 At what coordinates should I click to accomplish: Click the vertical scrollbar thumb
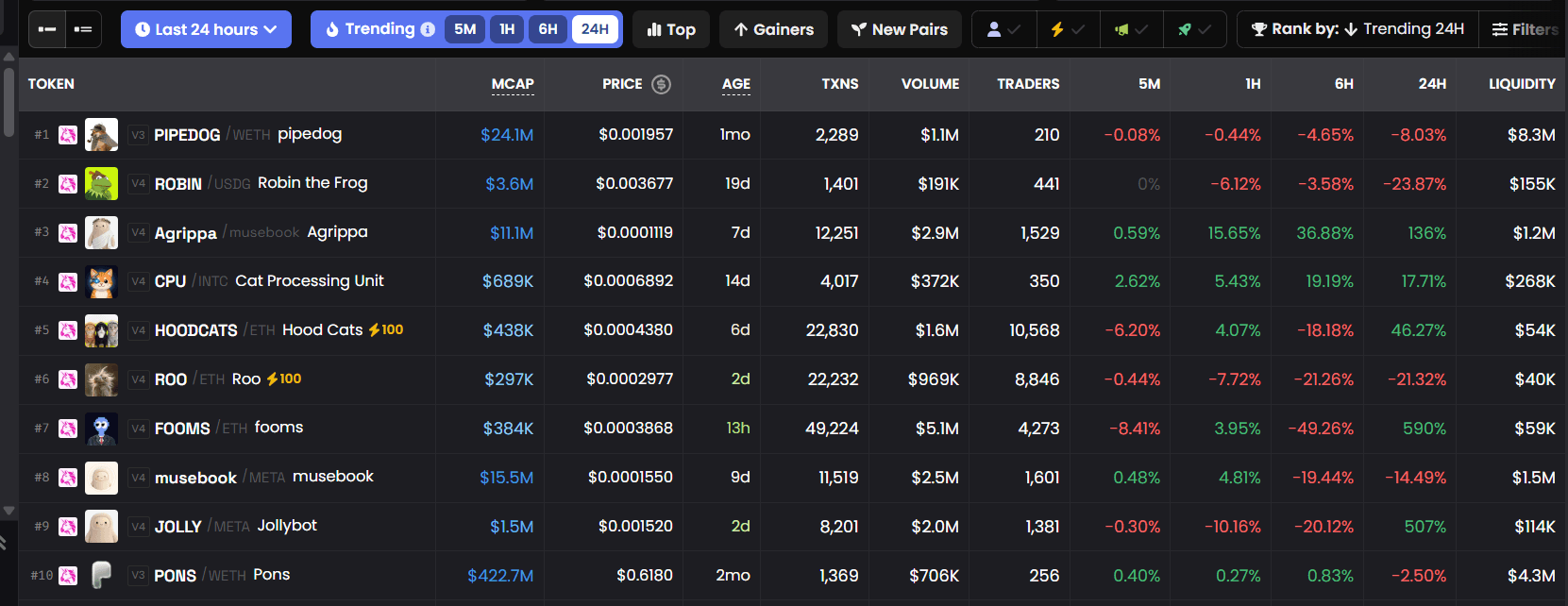(x=8, y=102)
